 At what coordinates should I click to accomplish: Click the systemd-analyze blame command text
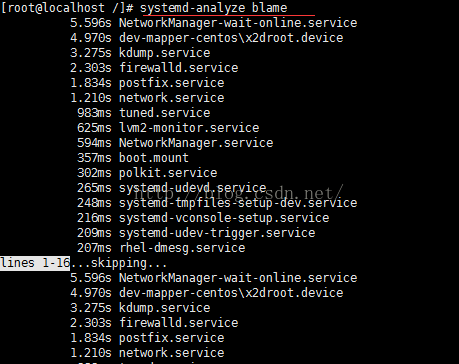(213, 8)
